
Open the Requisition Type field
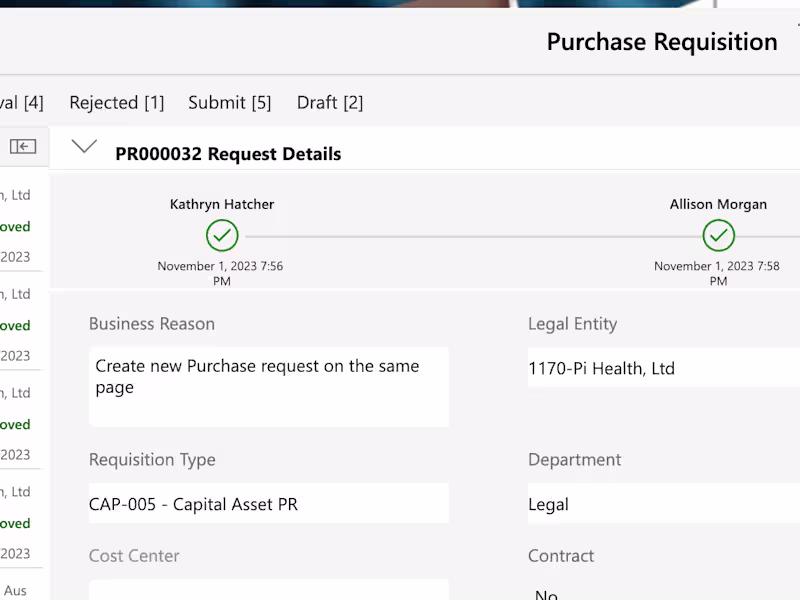[268, 504]
